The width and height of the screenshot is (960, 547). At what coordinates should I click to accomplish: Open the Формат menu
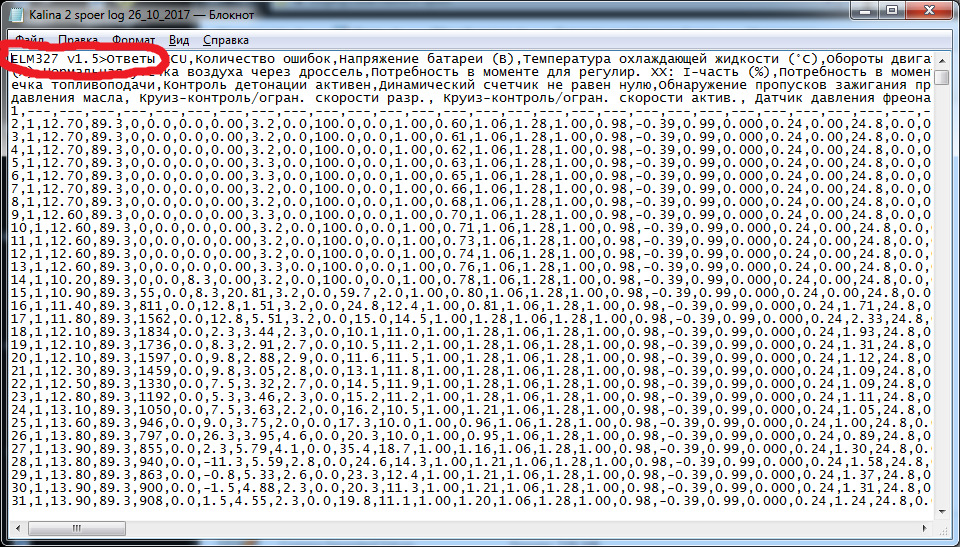[133, 40]
